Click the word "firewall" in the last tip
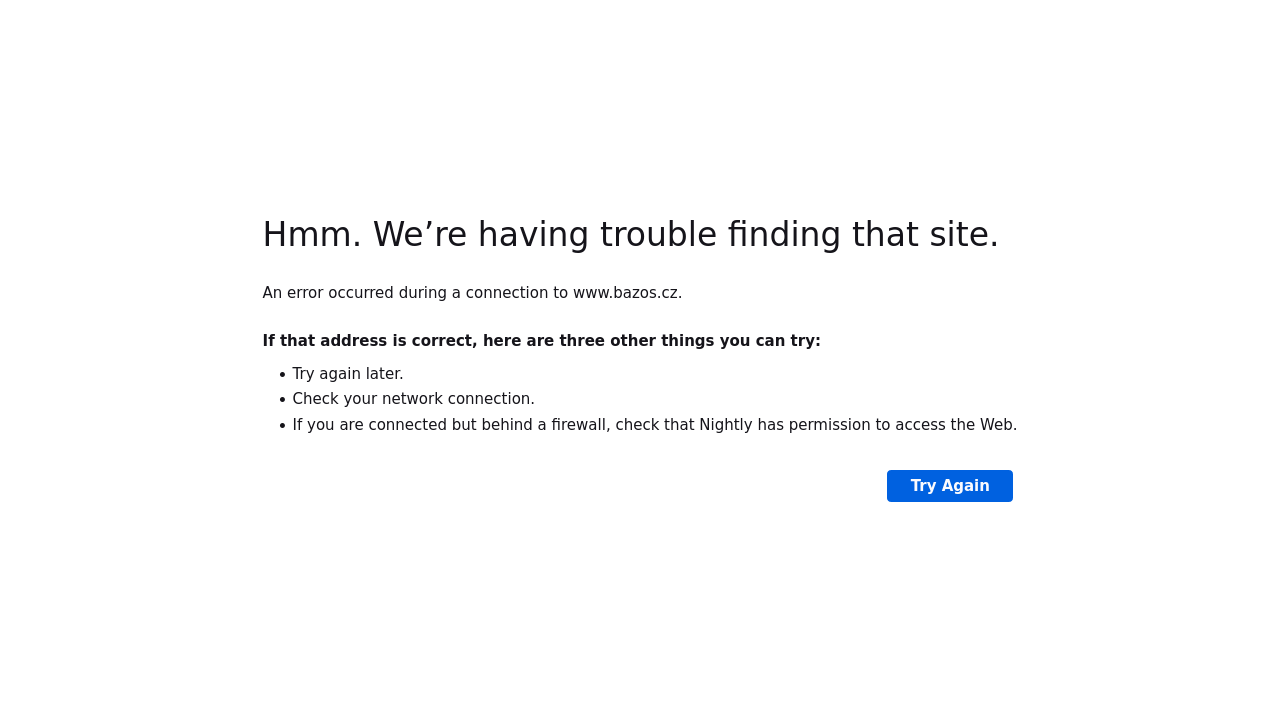 pyautogui.click(x=580, y=425)
